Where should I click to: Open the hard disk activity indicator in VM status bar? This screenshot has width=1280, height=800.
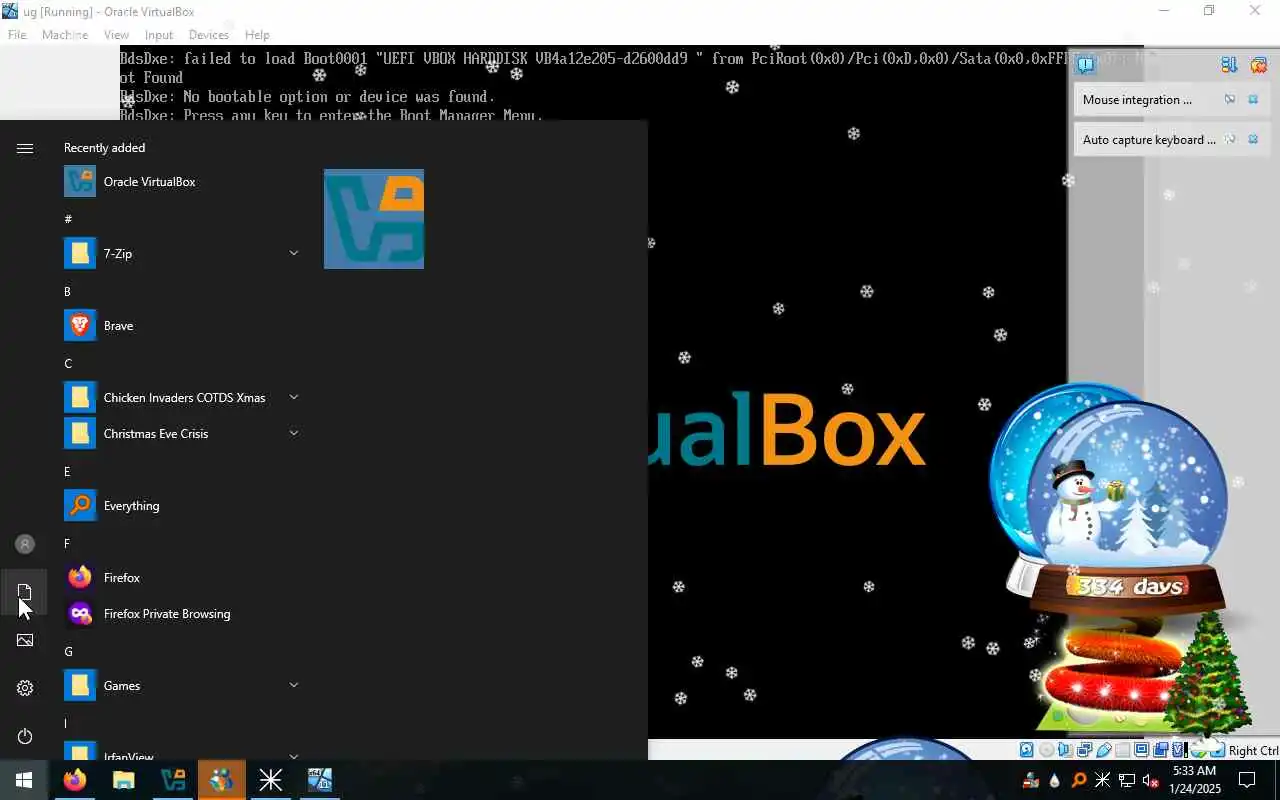pyautogui.click(x=1026, y=750)
